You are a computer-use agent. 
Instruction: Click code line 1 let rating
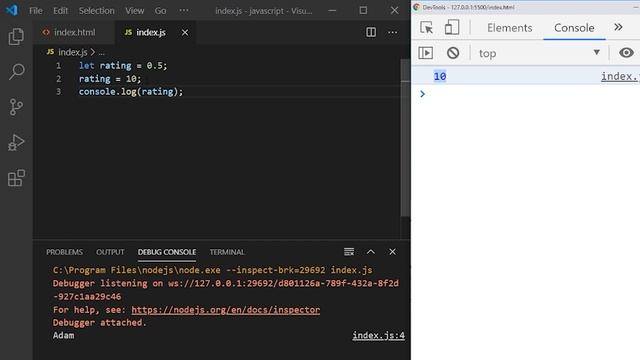[x=123, y=66]
